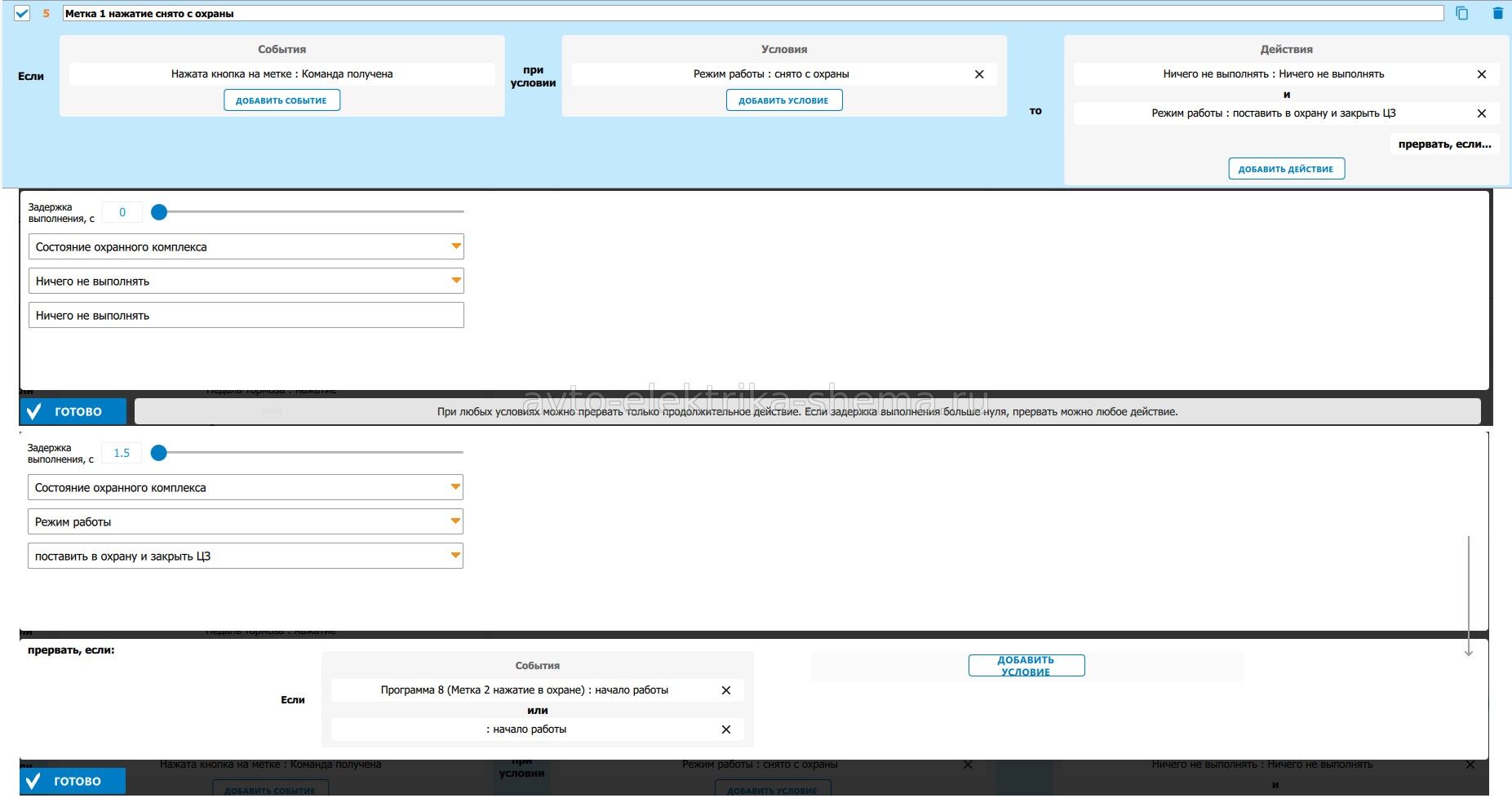Remove the 'Ничего не выполнять' action
Image resolution: width=1512 pixels, height=798 pixels.
click(x=1482, y=74)
